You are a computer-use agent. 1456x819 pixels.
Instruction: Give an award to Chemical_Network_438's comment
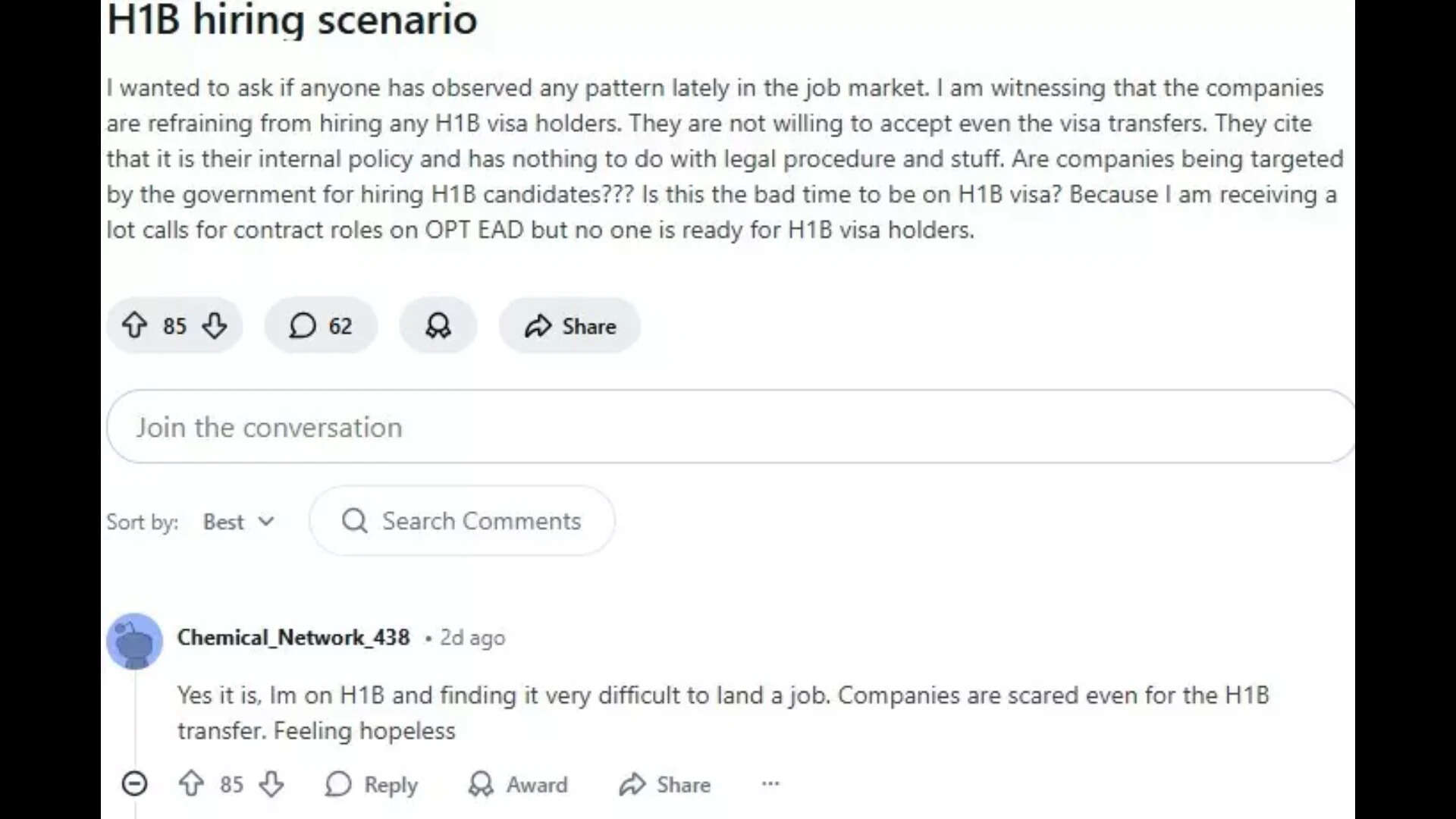(x=518, y=784)
